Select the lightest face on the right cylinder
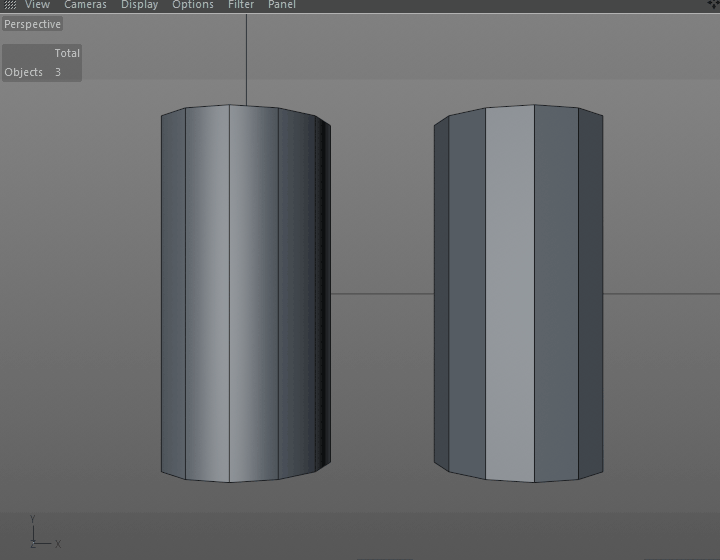This screenshot has width=720, height=560. point(510,294)
